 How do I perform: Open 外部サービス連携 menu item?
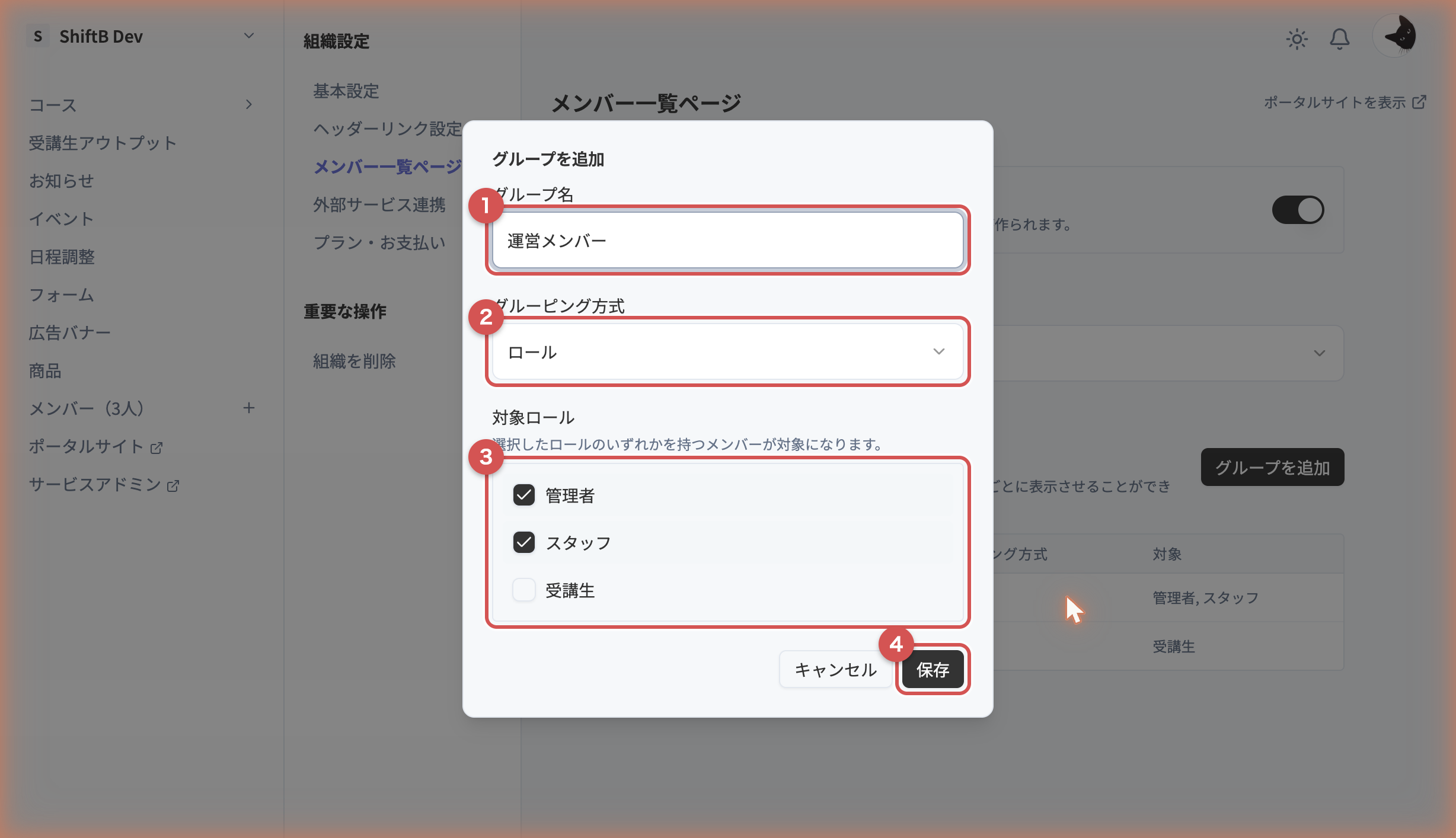point(379,204)
